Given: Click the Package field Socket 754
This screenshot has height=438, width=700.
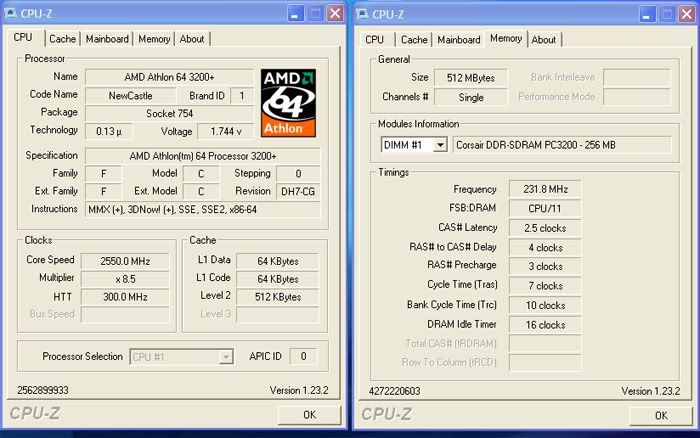Looking at the screenshot, I should pyautogui.click(x=169, y=113).
